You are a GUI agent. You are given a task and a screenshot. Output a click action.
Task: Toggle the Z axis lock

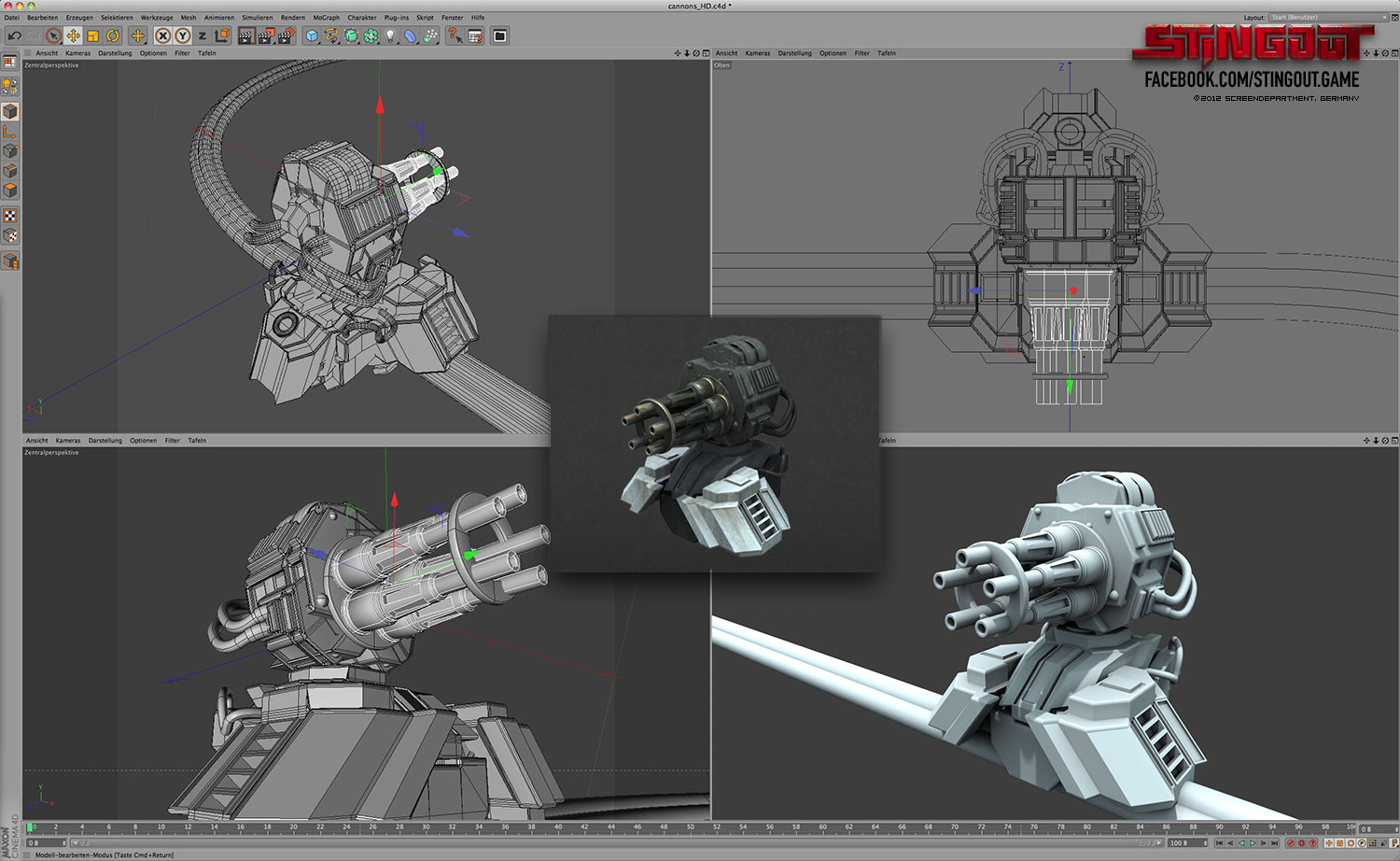pyautogui.click(x=202, y=35)
